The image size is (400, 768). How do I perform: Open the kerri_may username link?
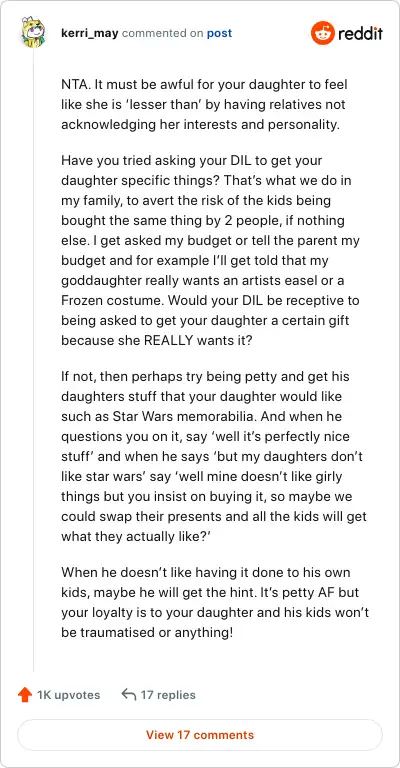coord(90,33)
